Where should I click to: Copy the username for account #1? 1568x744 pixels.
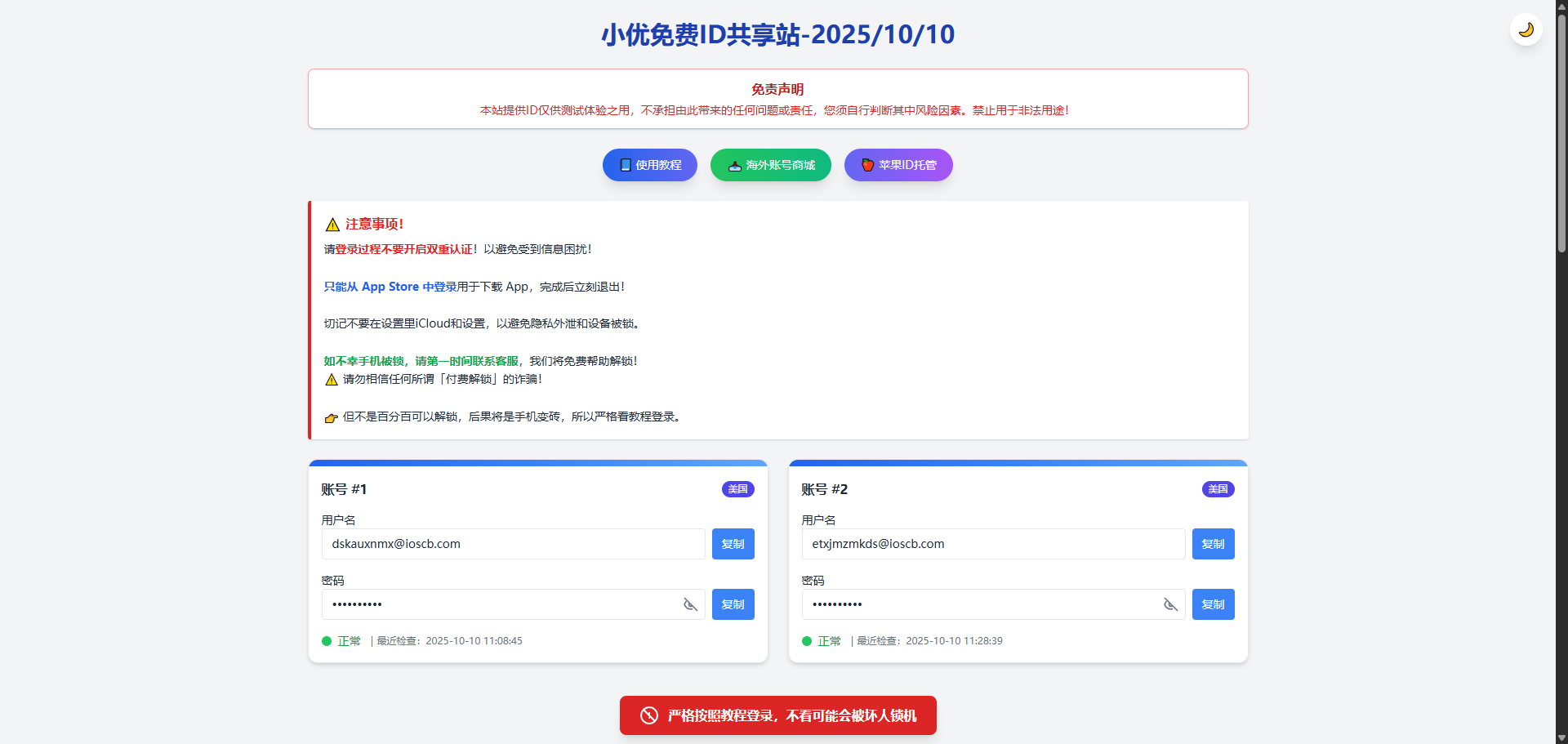click(x=733, y=544)
